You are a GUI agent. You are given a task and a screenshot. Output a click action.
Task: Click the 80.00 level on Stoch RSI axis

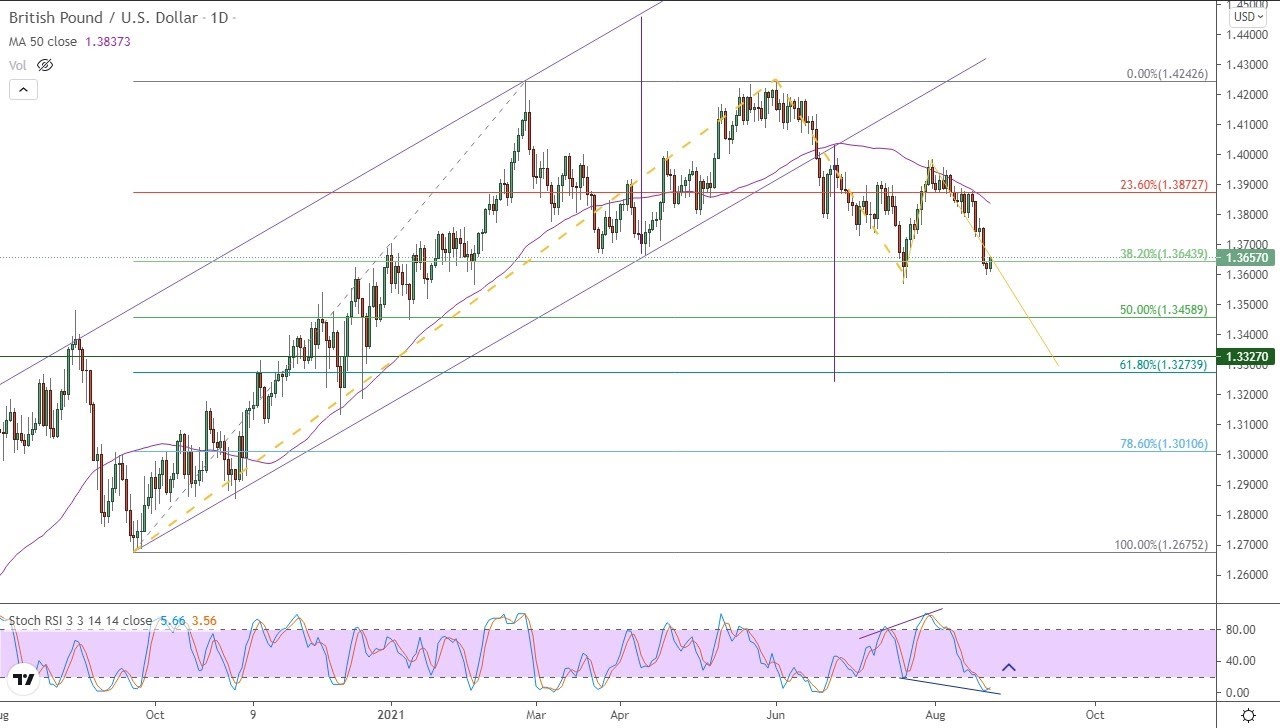1243,629
